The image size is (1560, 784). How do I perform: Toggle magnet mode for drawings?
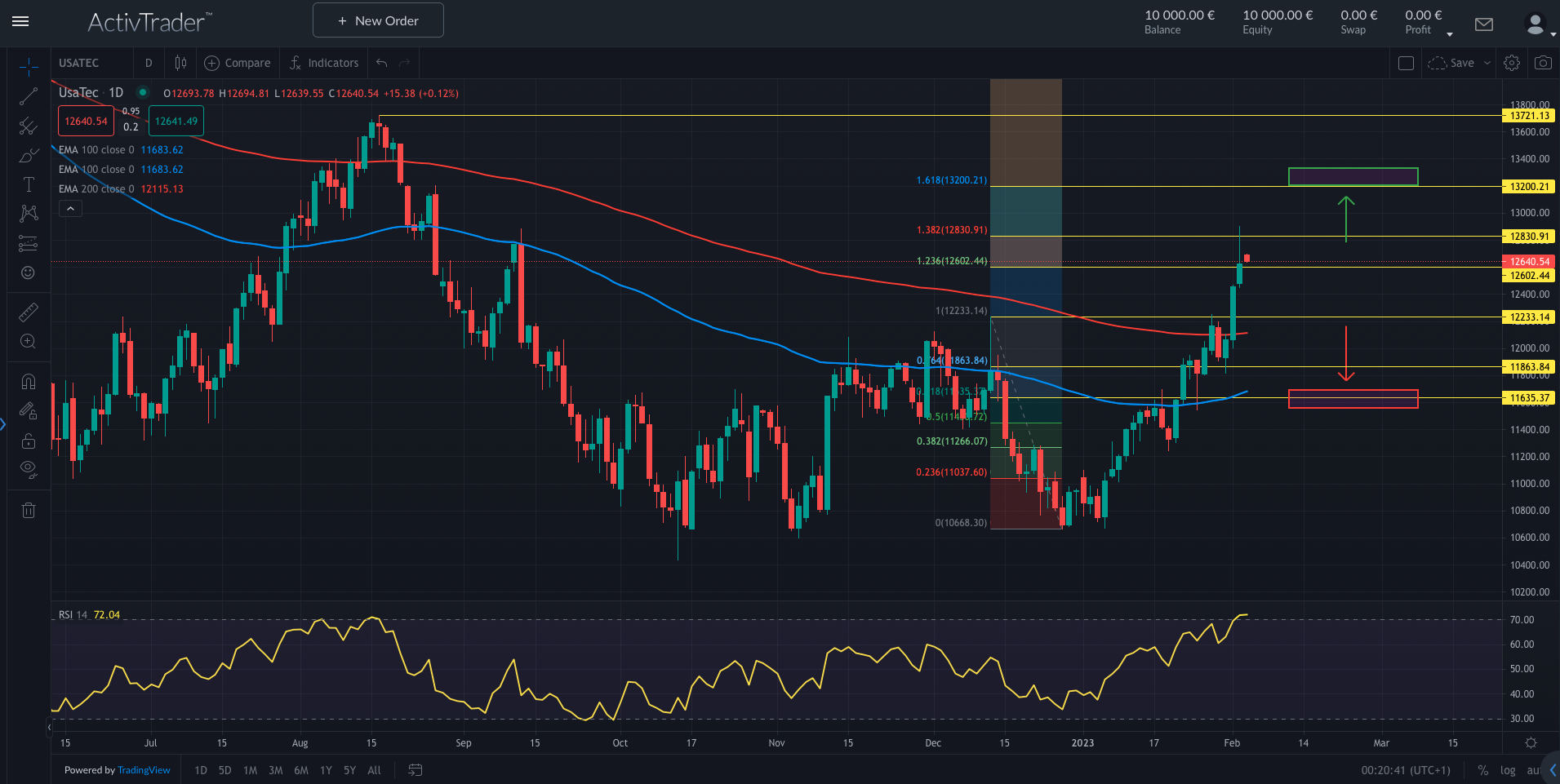tap(29, 381)
